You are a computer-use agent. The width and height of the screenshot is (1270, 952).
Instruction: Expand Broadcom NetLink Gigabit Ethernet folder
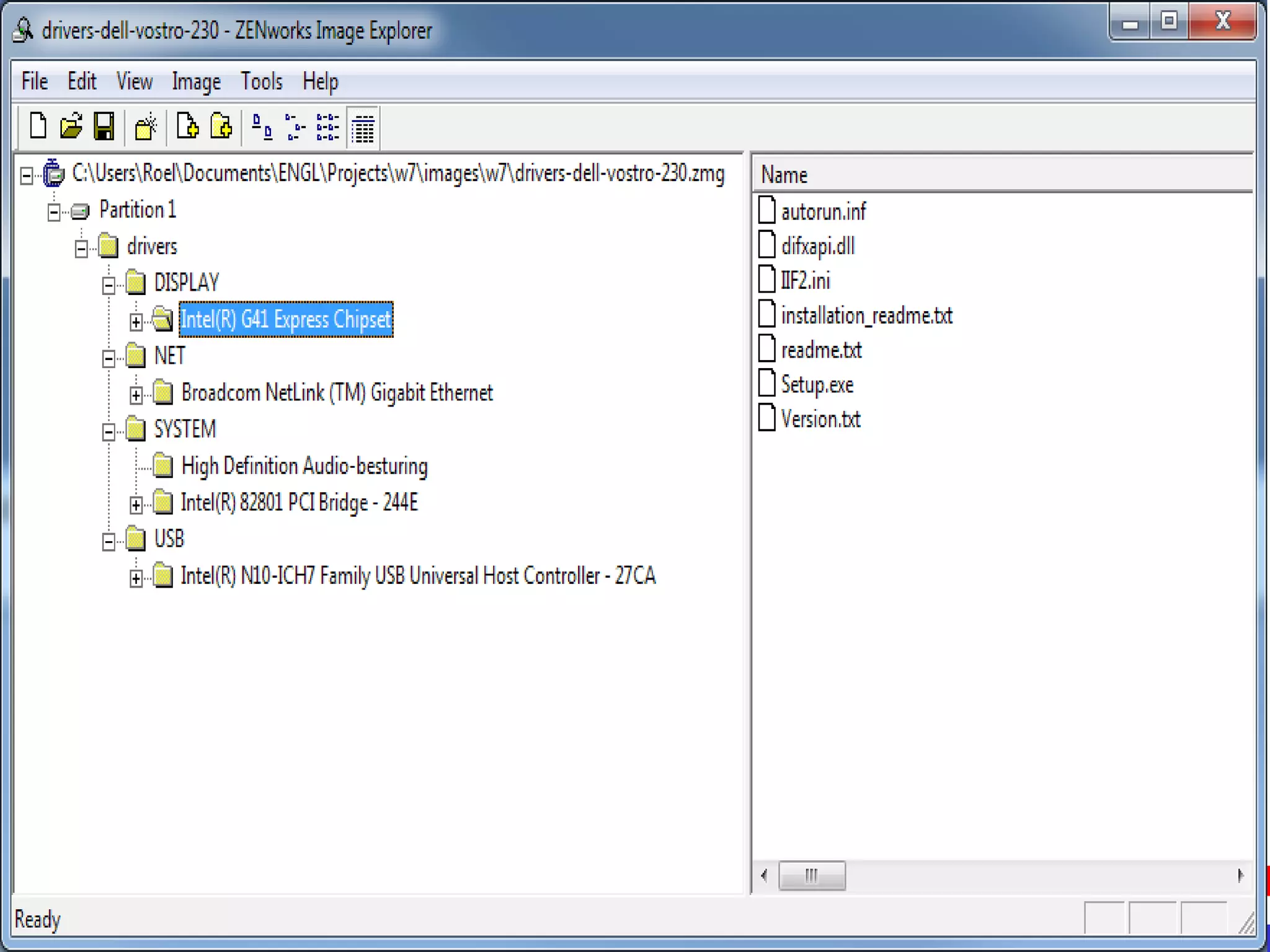tap(136, 394)
